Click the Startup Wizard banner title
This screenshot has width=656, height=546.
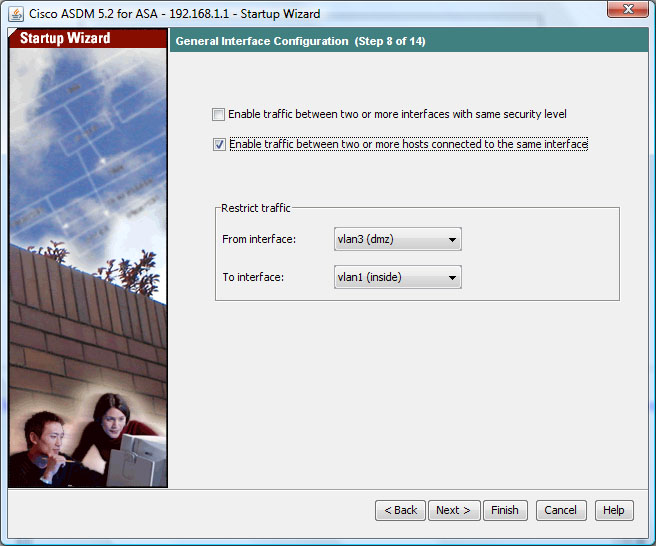click(x=65, y=38)
